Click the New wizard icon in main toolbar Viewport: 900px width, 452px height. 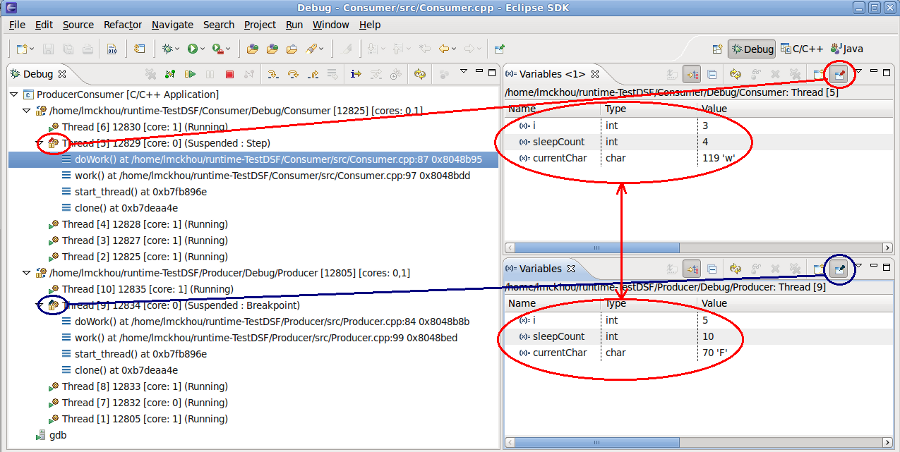[x=22, y=49]
